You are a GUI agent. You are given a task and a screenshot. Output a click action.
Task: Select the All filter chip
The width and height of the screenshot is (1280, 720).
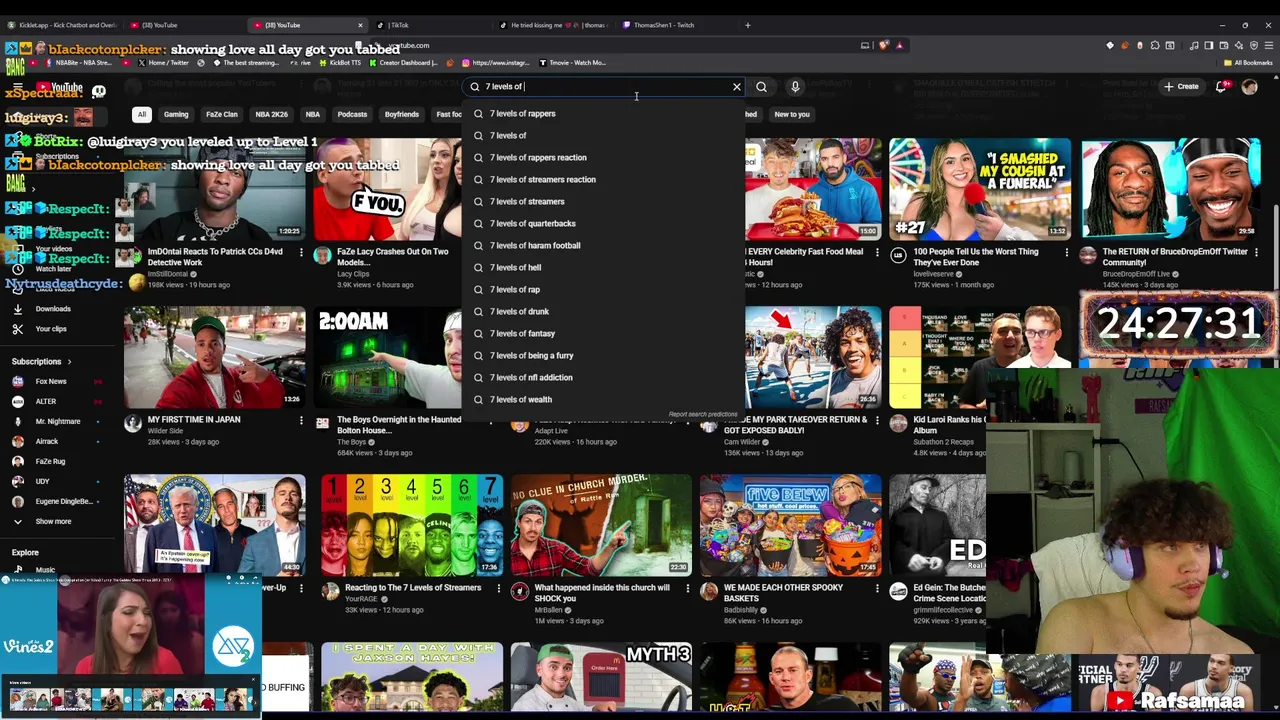click(x=142, y=114)
